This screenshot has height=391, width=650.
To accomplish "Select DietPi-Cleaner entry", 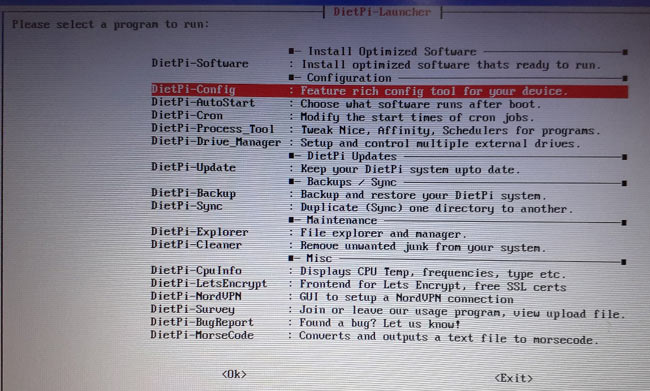I will coord(196,245).
